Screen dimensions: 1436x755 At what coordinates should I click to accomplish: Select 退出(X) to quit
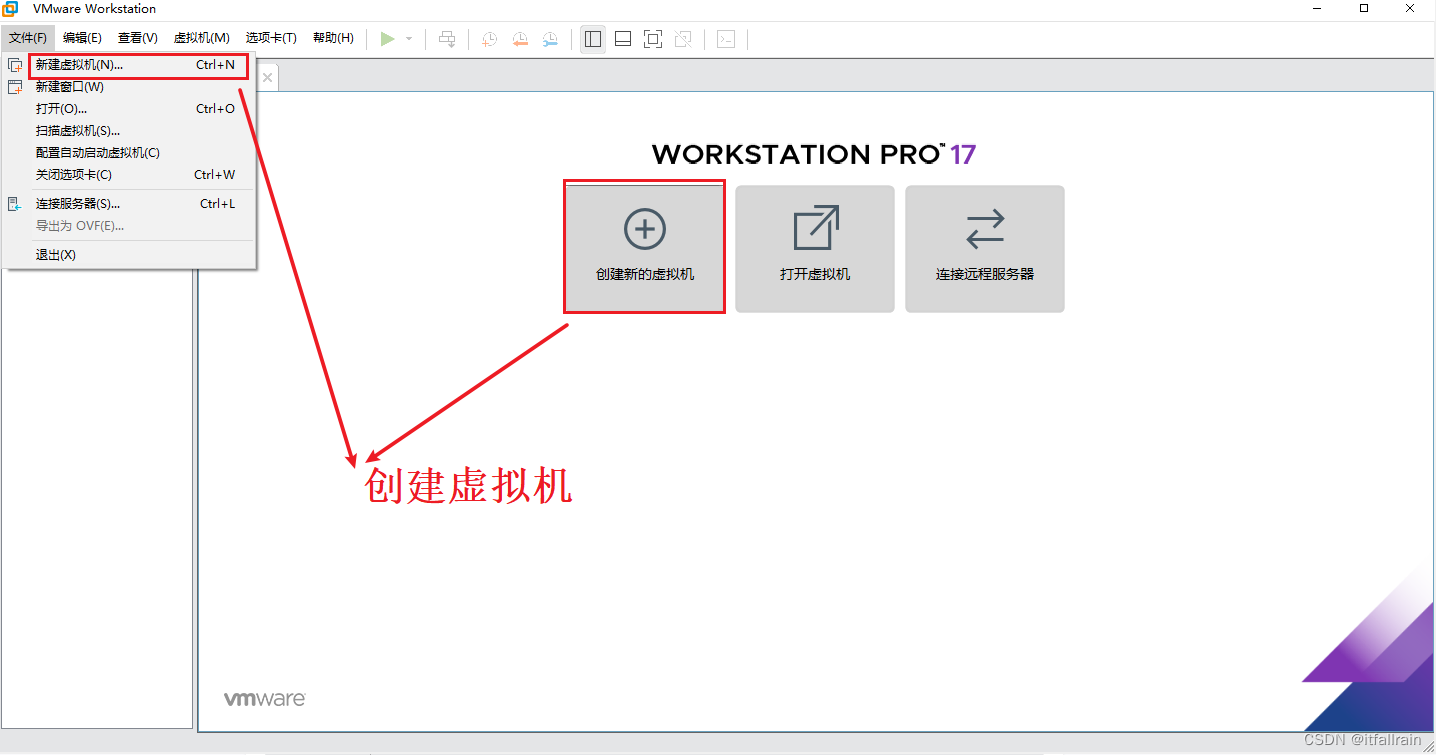point(129,255)
